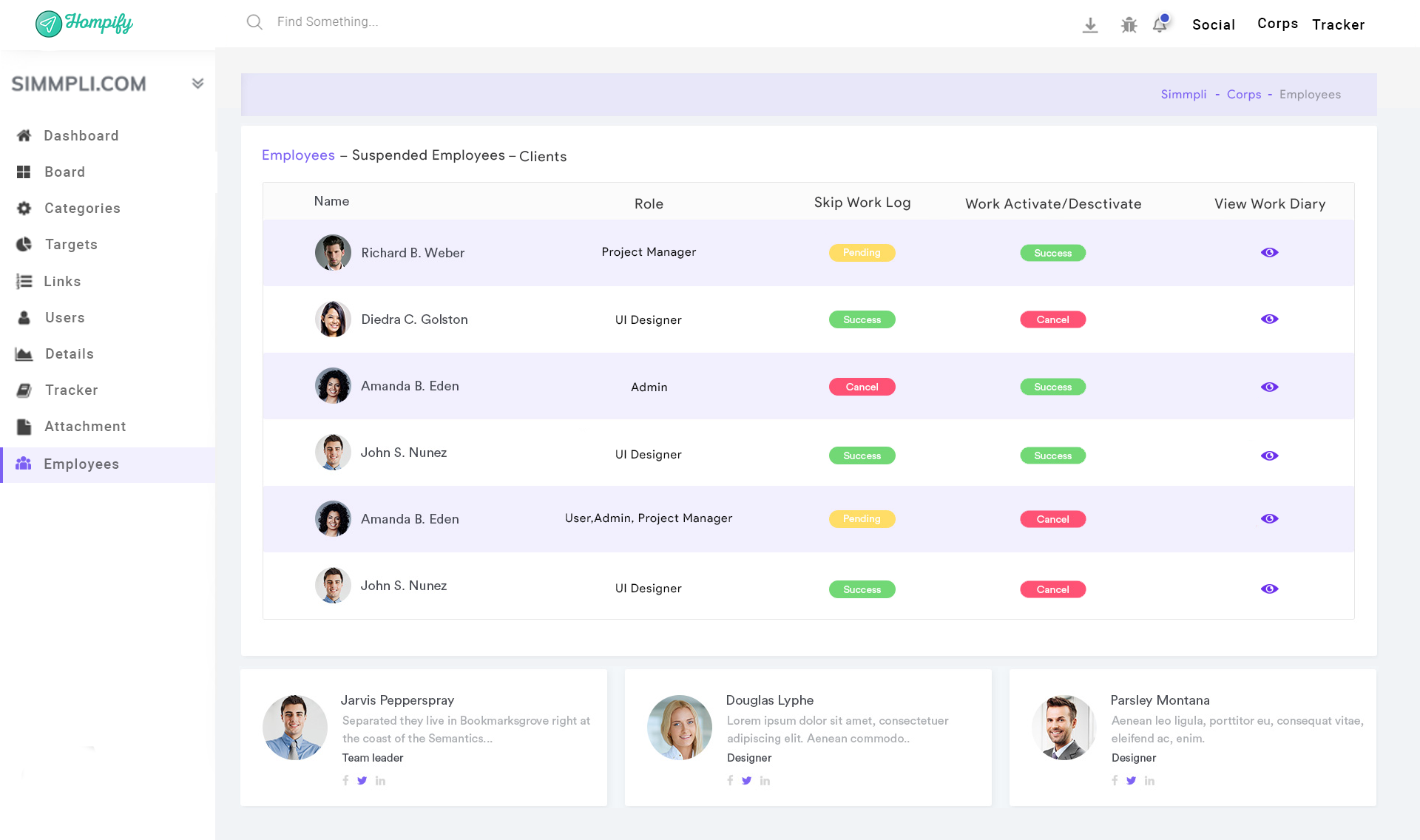
Task: Click Parsley Montana's Facebook icon
Action: point(1115,781)
